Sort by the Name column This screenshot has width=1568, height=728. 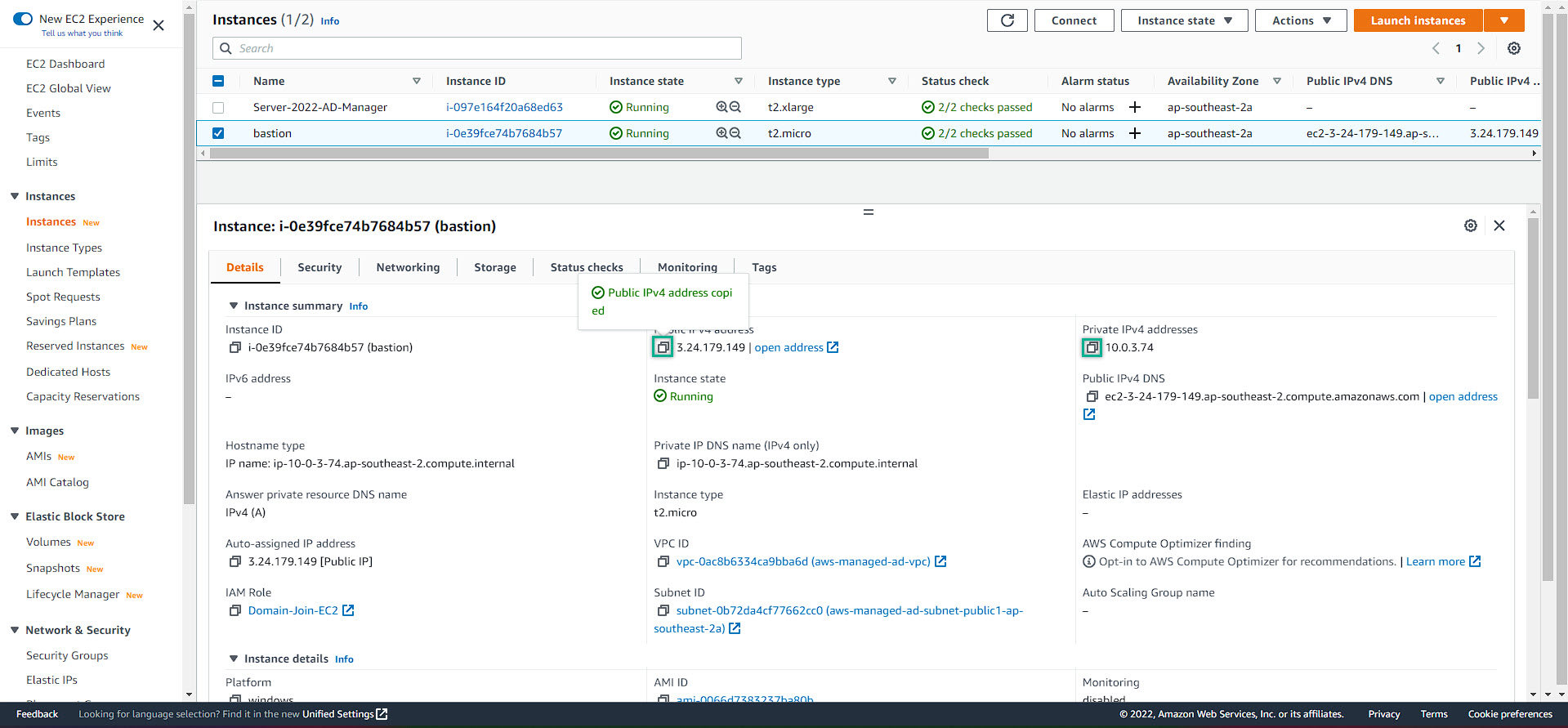[417, 81]
